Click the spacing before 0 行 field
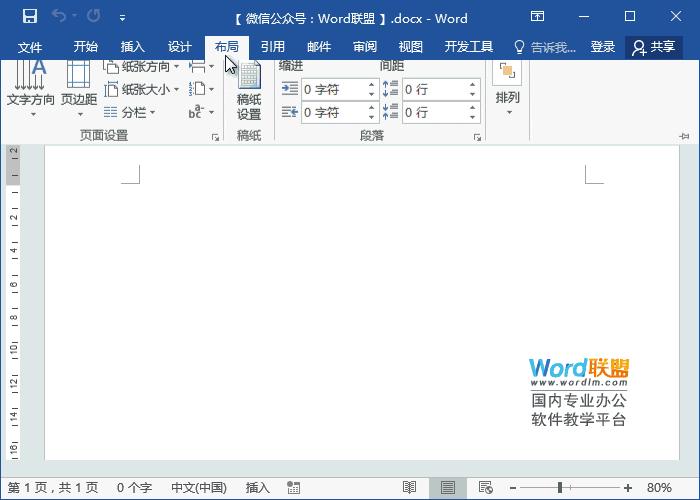This screenshot has height=500, width=700. tap(435, 89)
